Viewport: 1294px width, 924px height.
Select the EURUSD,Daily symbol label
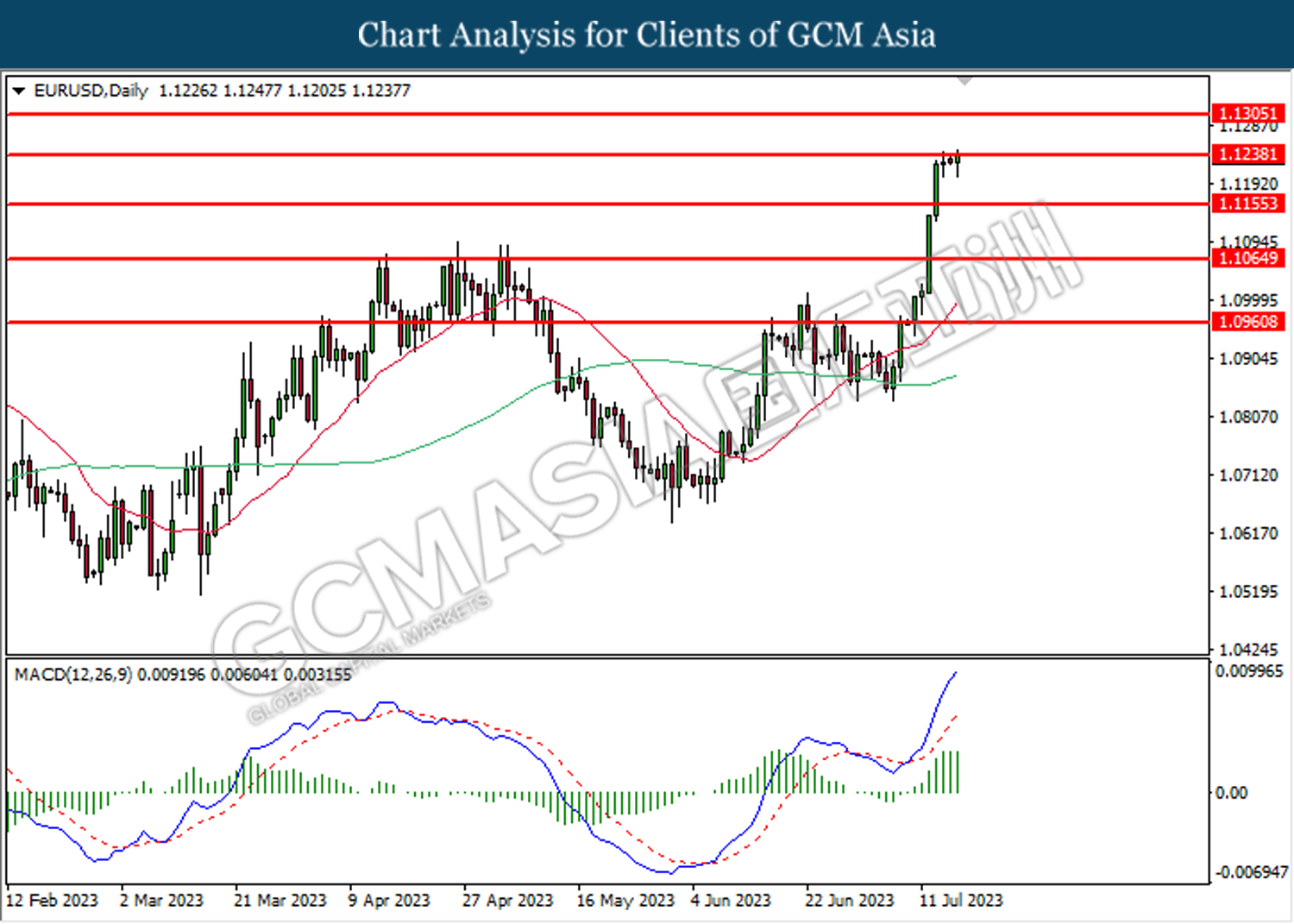pyautogui.click(x=91, y=91)
